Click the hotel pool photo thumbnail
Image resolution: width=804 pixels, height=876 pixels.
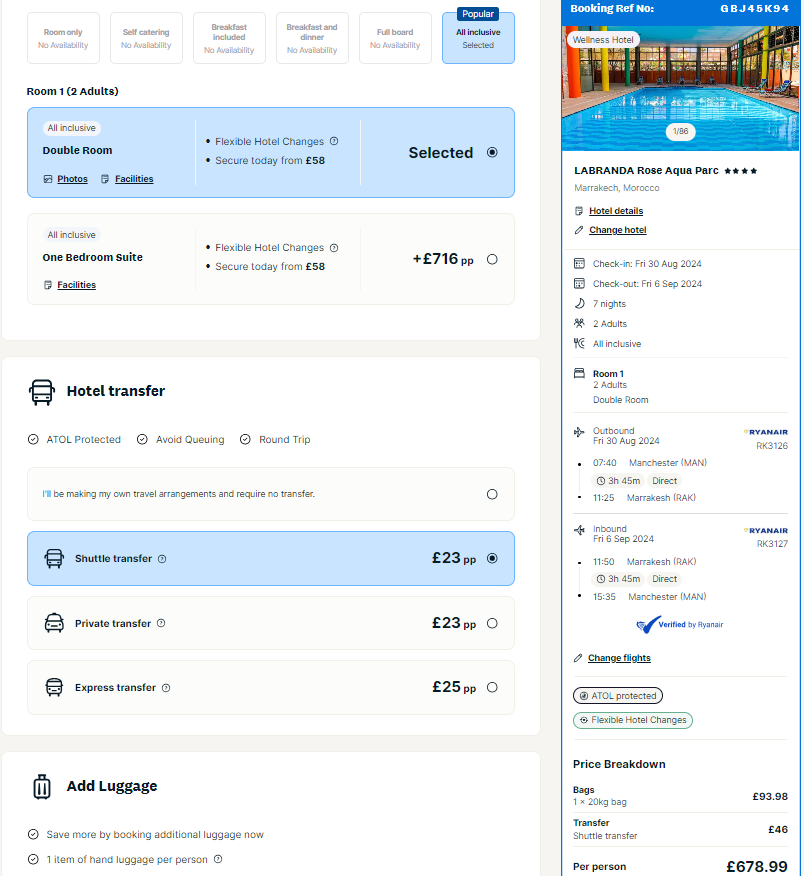pos(680,88)
